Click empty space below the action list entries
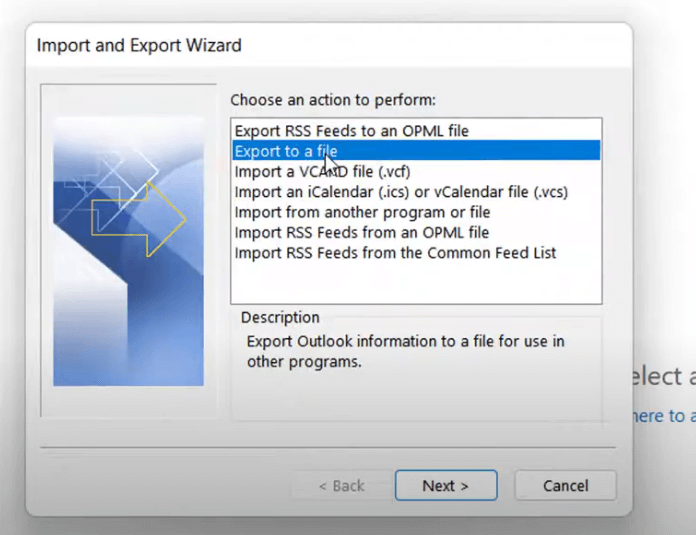 415,283
